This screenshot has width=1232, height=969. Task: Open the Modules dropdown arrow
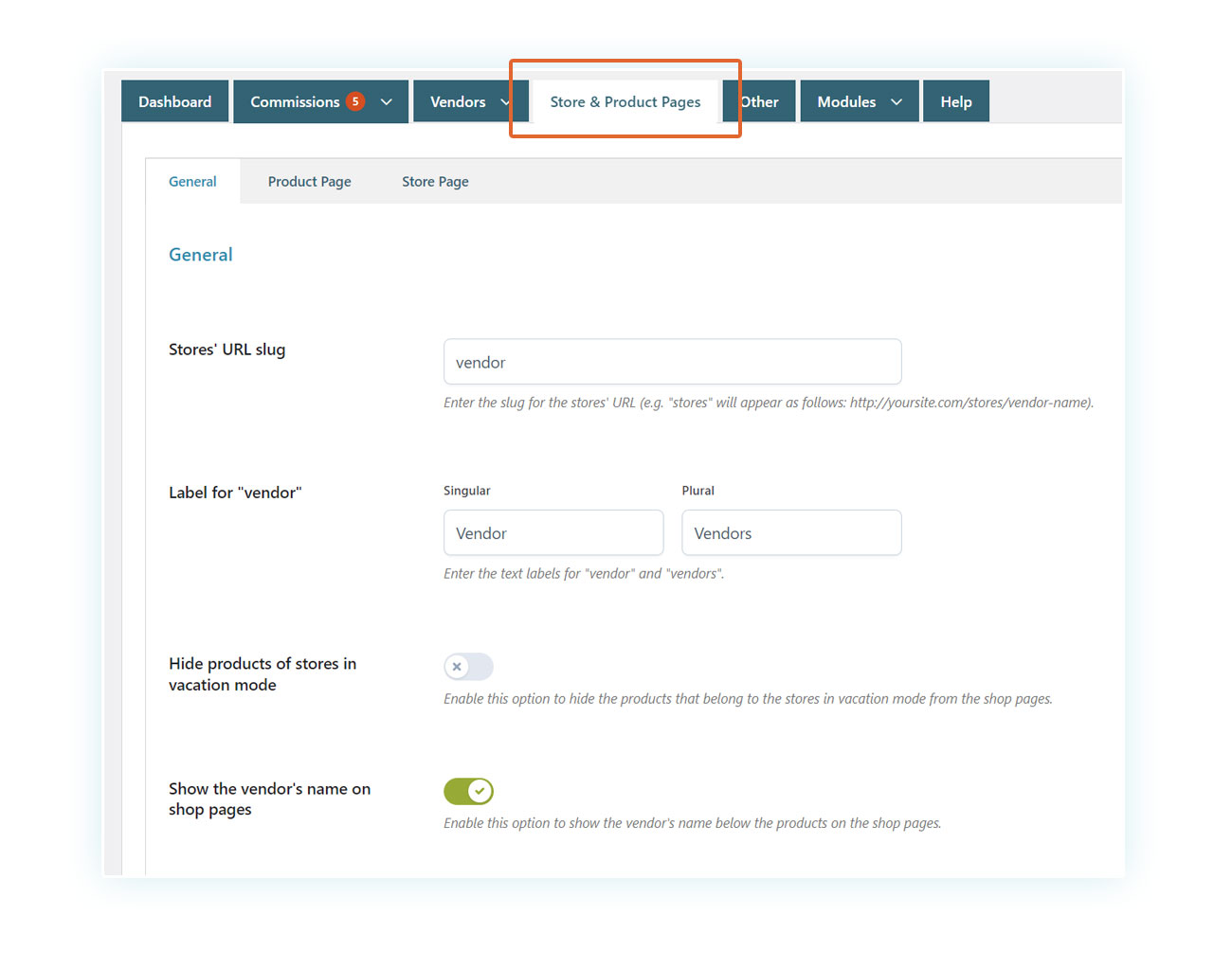pos(896,102)
